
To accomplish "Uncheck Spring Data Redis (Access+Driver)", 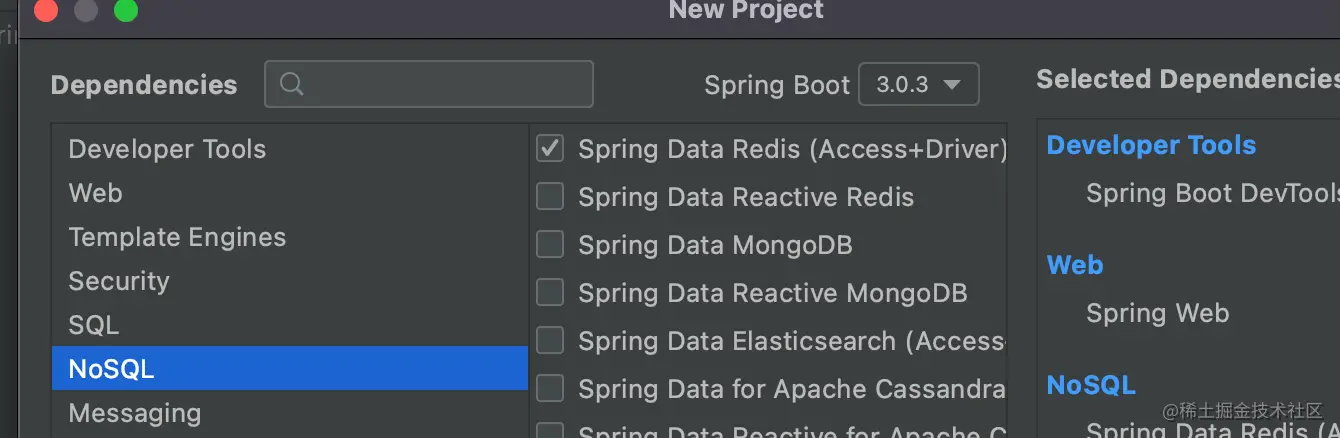I will click(x=550, y=149).
